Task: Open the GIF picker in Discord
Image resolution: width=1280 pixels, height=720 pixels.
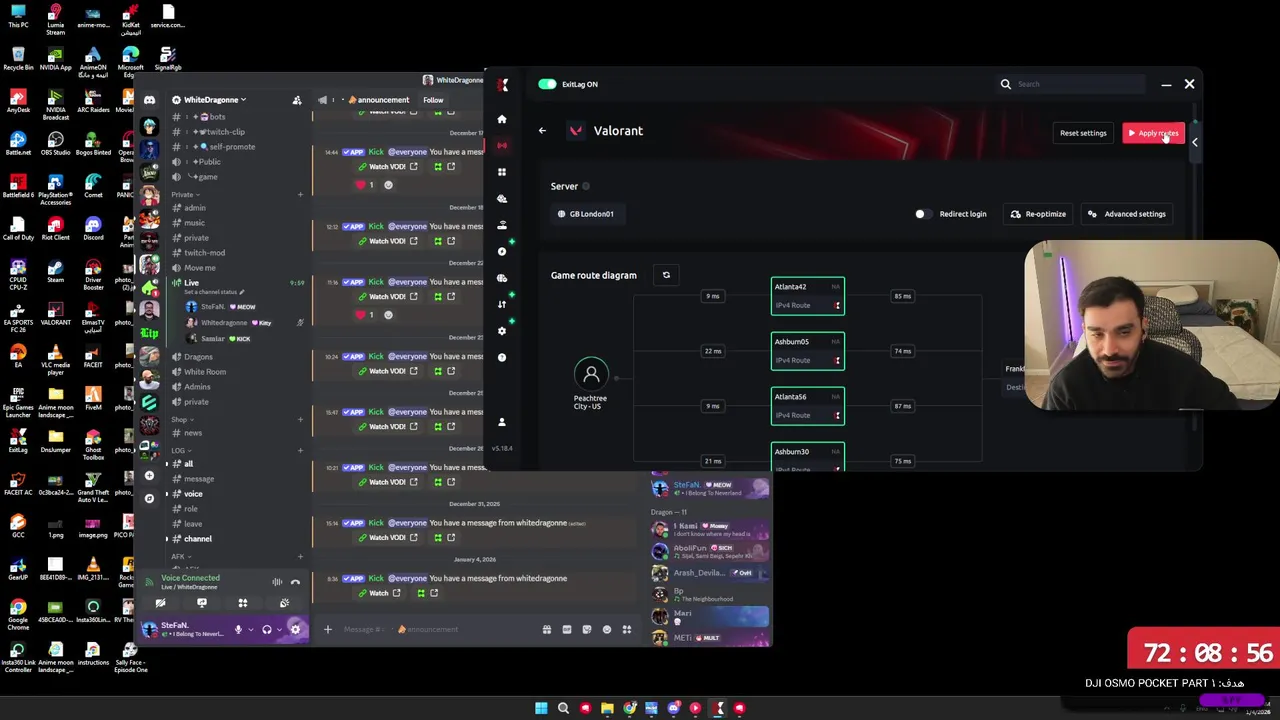Action: (x=567, y=629)
